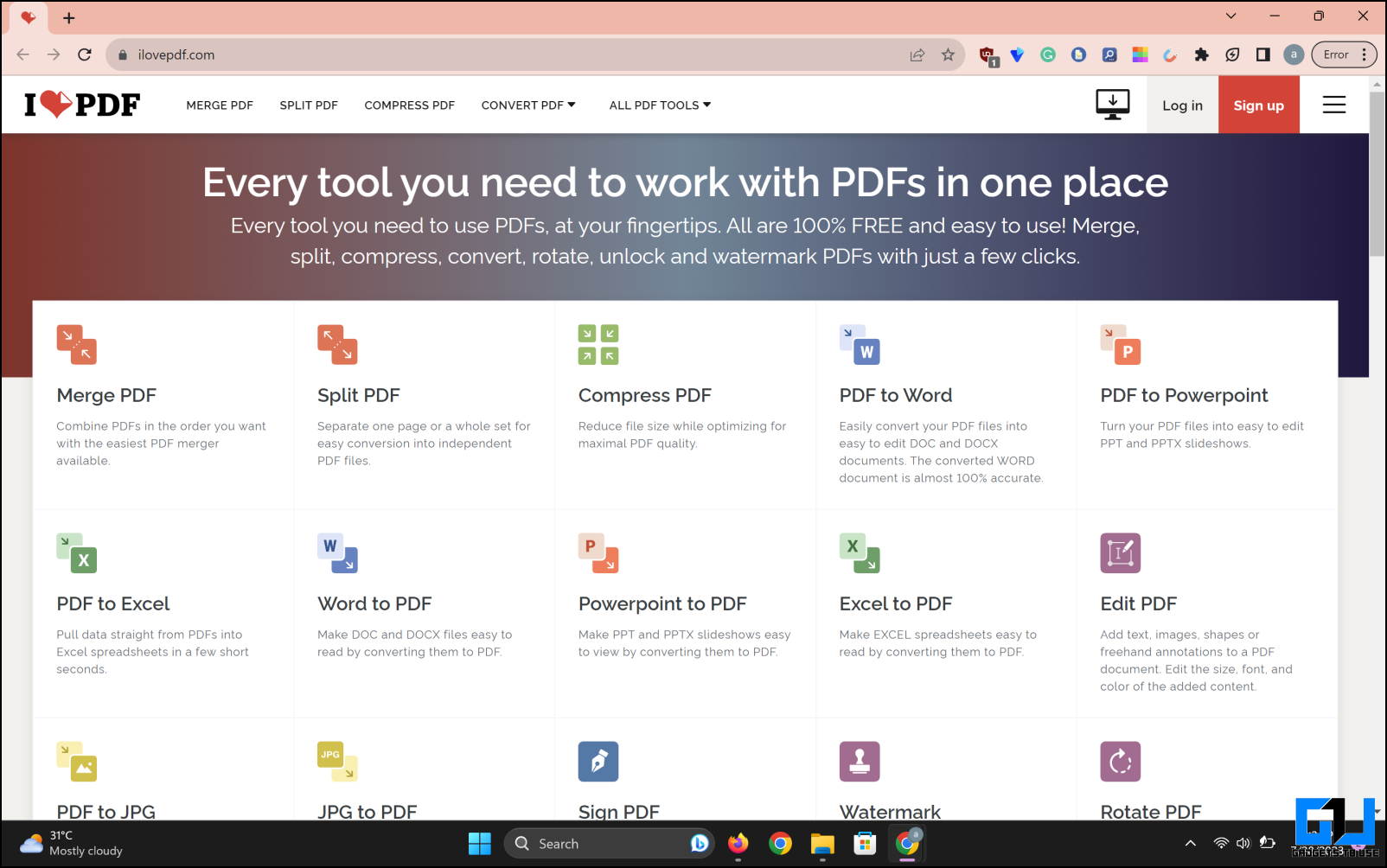Open the PDF to Excel icon
The width and height of the screenshot is (1387, 868).
(76, 553)
